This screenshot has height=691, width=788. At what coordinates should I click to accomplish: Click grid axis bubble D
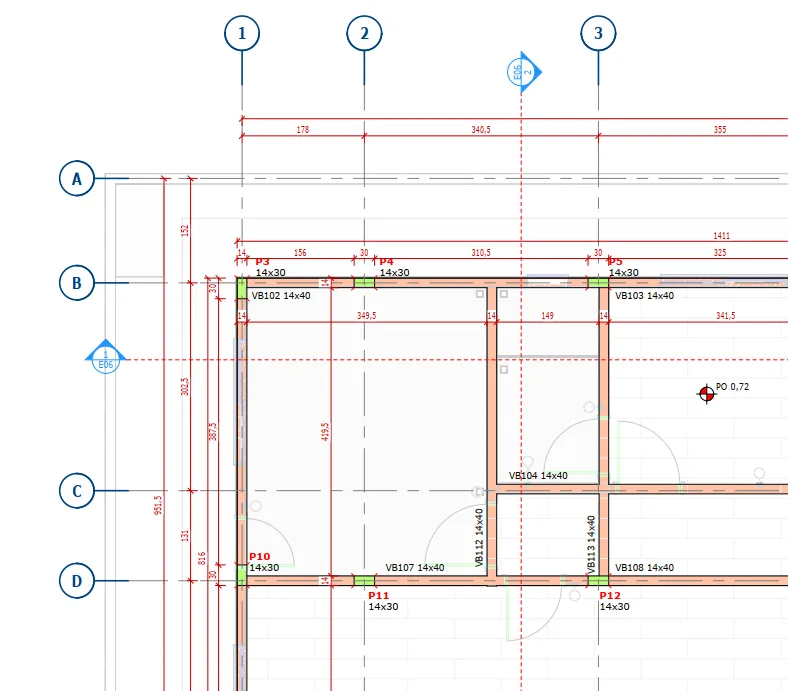coord(76,581)
